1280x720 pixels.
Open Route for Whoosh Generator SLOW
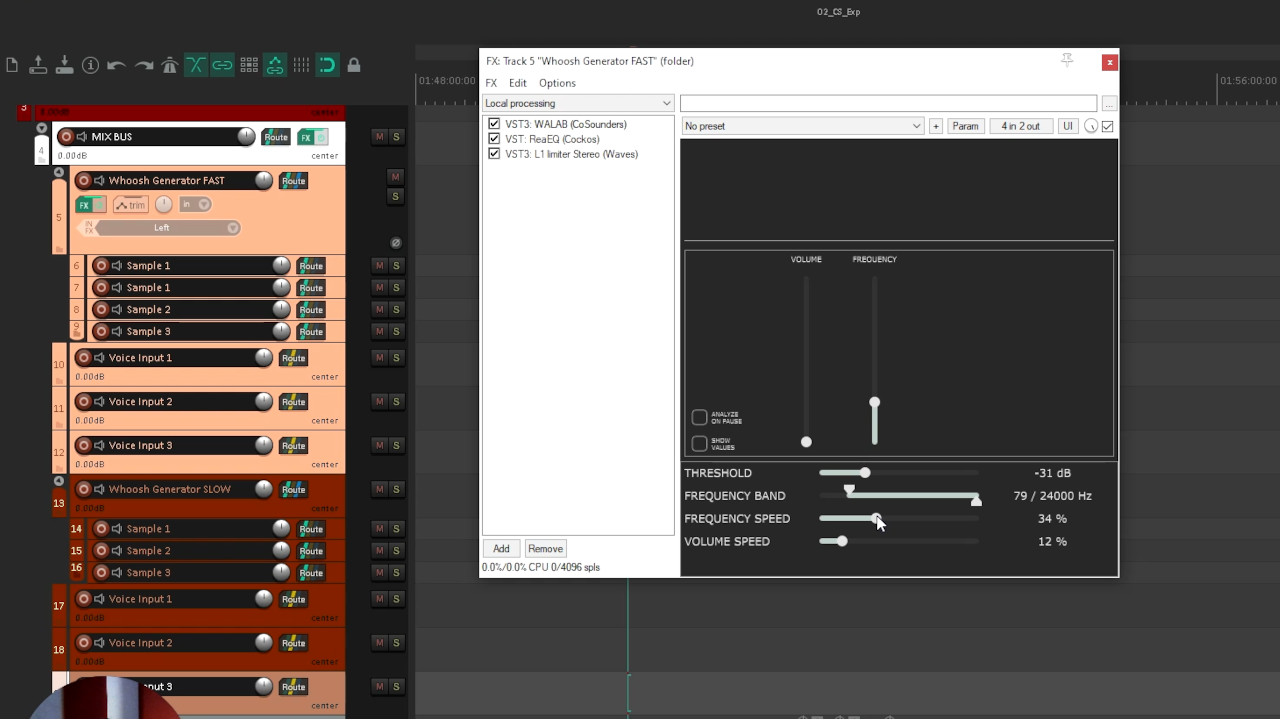(x=293, y=490)
